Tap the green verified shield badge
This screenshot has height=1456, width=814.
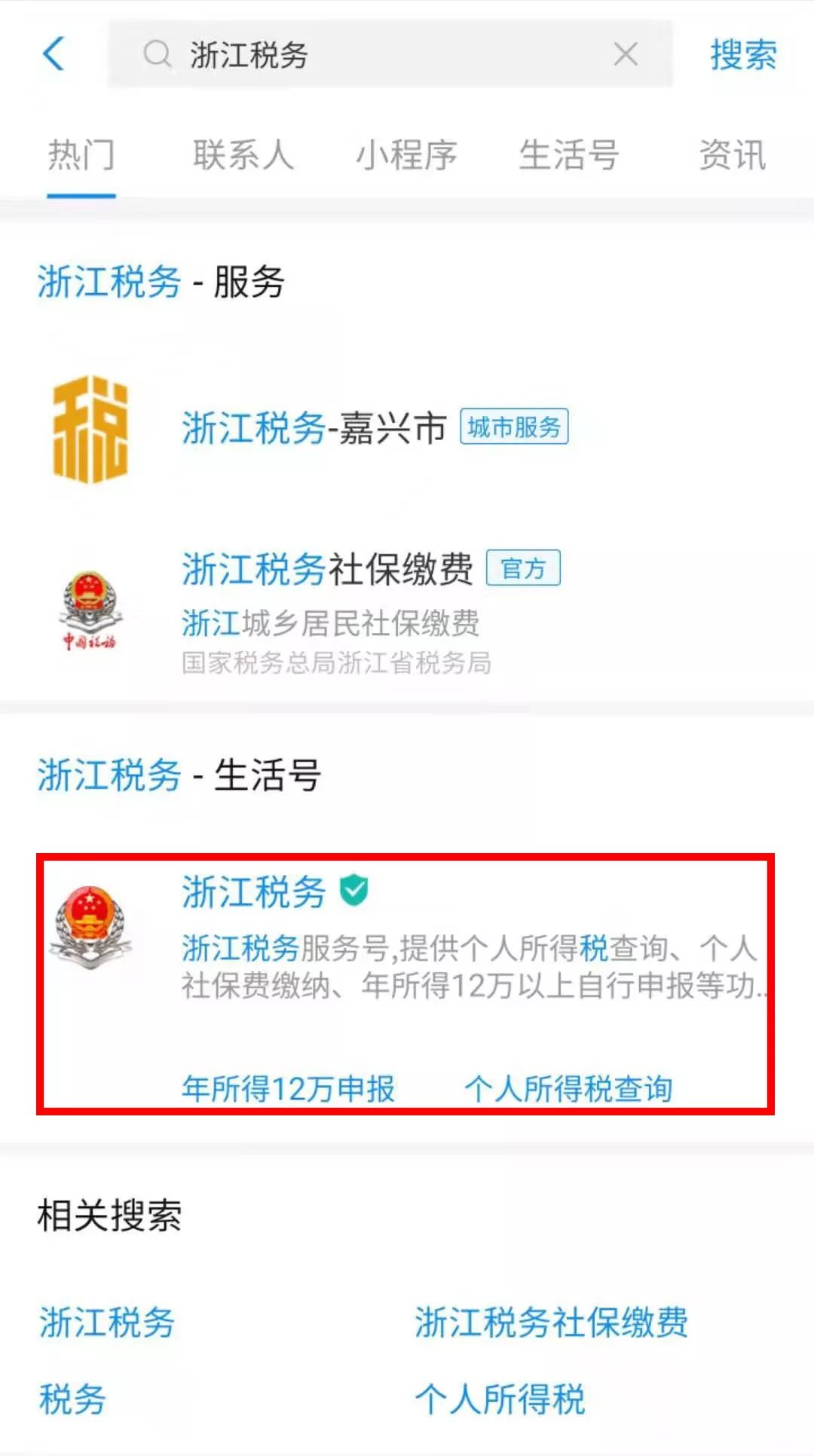point(353,891)
